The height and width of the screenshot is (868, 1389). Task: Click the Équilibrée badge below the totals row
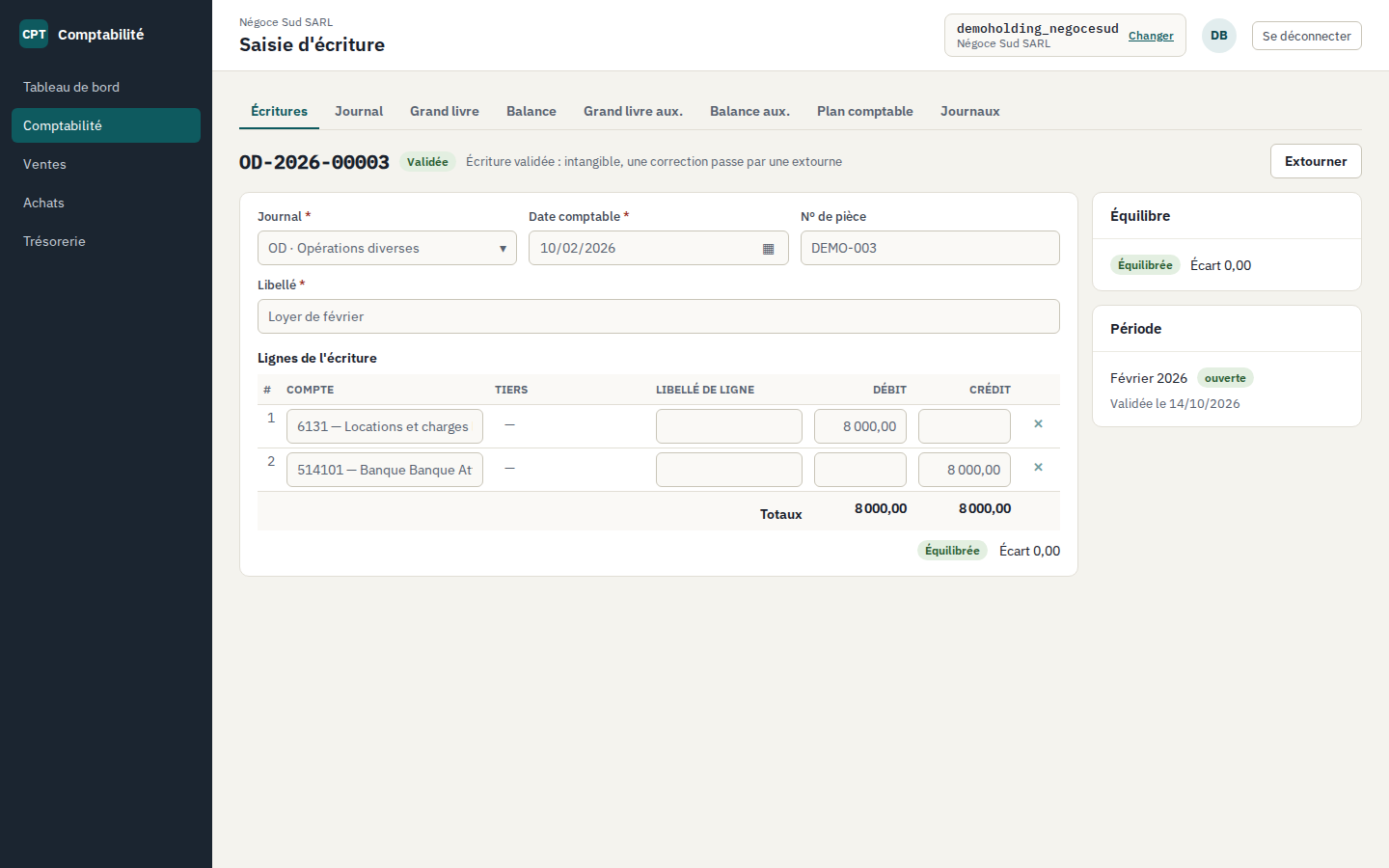952,551
